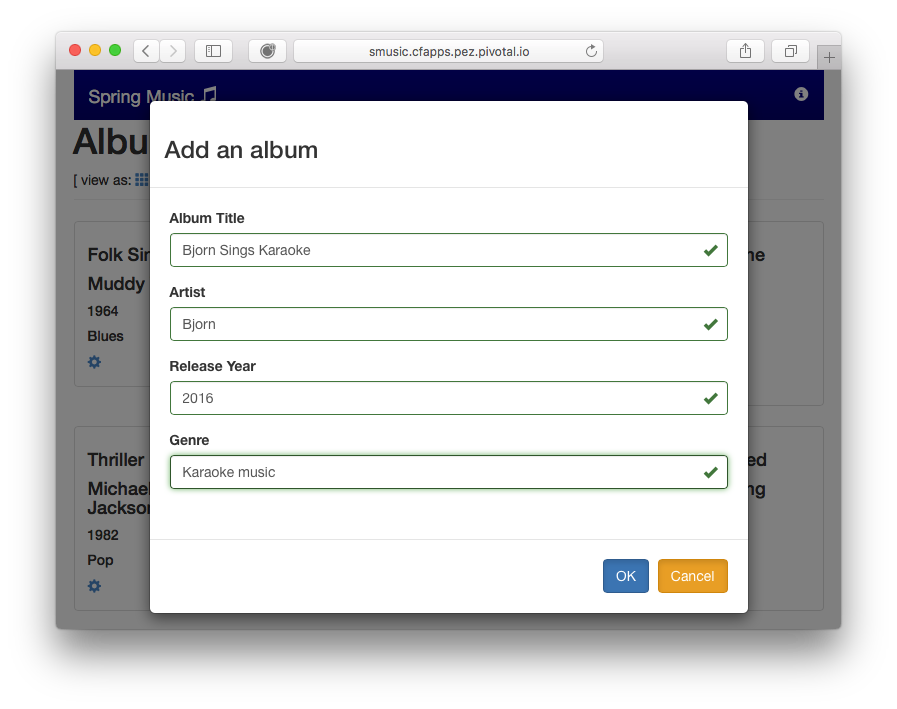Click the 'Thriller' album title
897x709 pixels.
tap(116, 460)
